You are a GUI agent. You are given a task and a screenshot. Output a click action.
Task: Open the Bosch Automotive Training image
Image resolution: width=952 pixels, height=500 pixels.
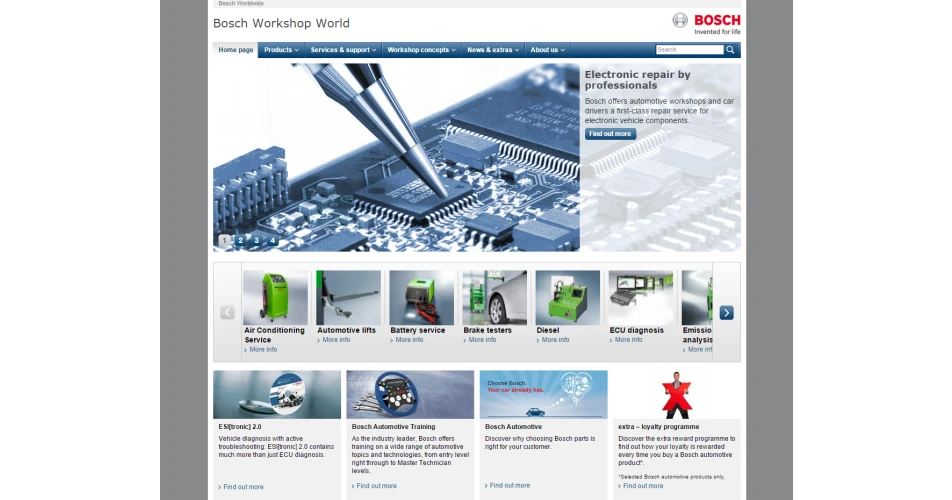pyautogui.click(x=410, y=394)
